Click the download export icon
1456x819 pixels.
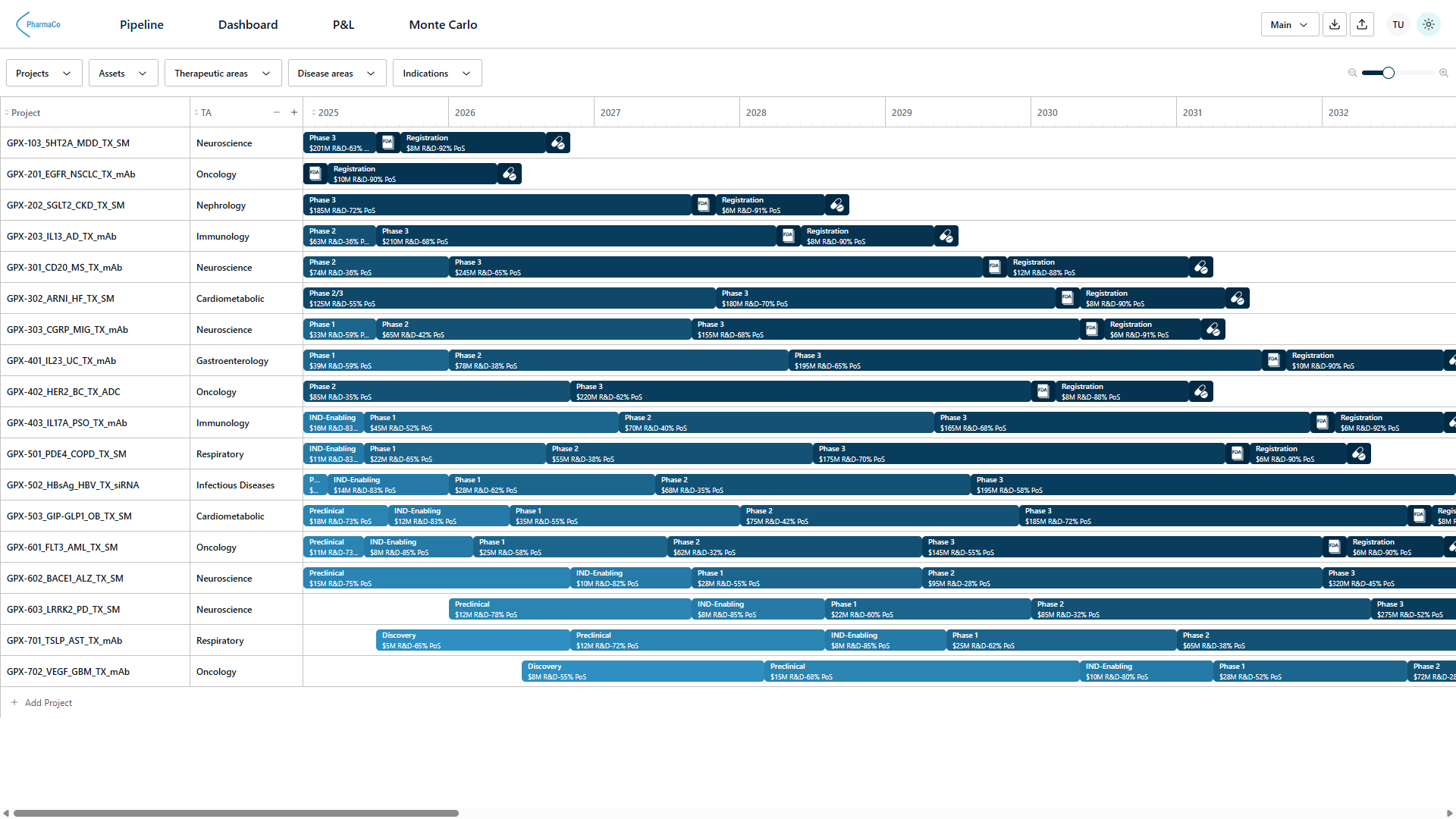click(x=1334, y=24)
